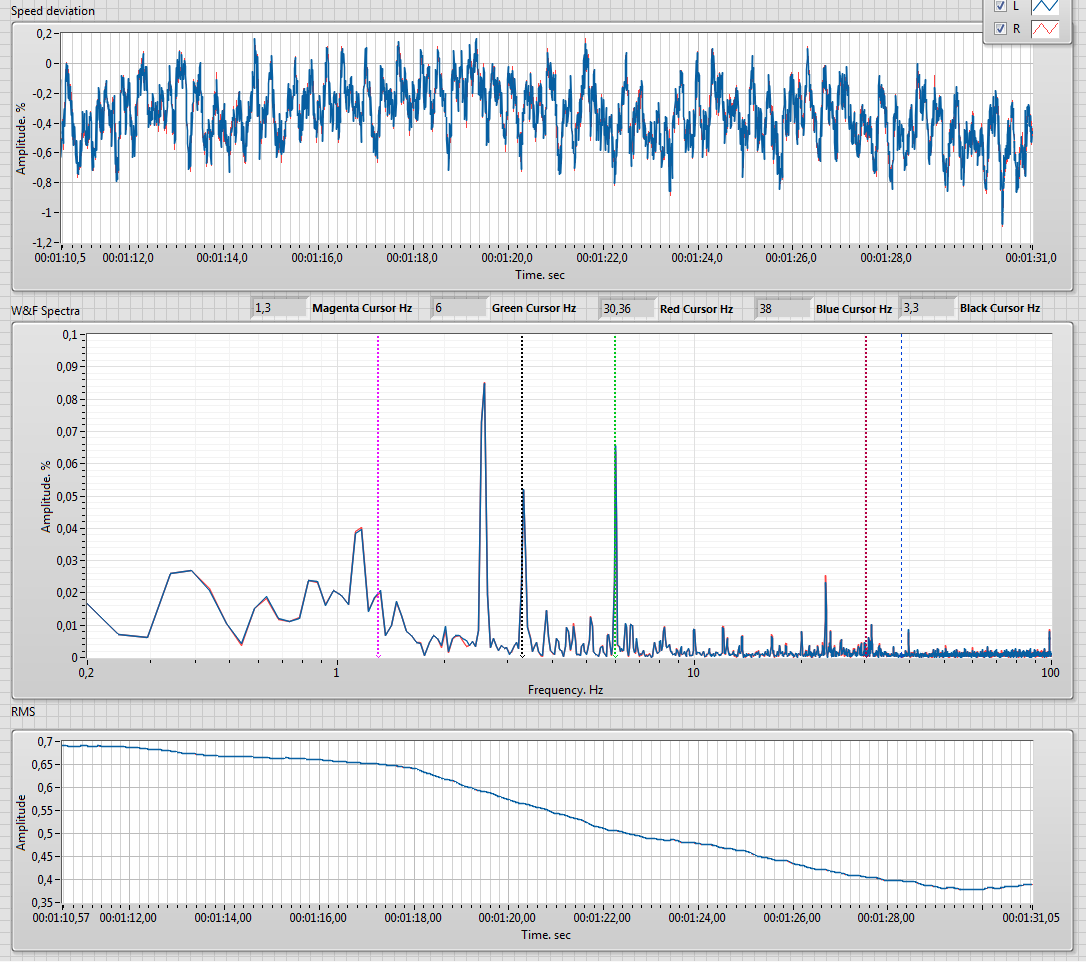
Task: Click the "Frequency. Hz" axis label
Action: (565, 690)
